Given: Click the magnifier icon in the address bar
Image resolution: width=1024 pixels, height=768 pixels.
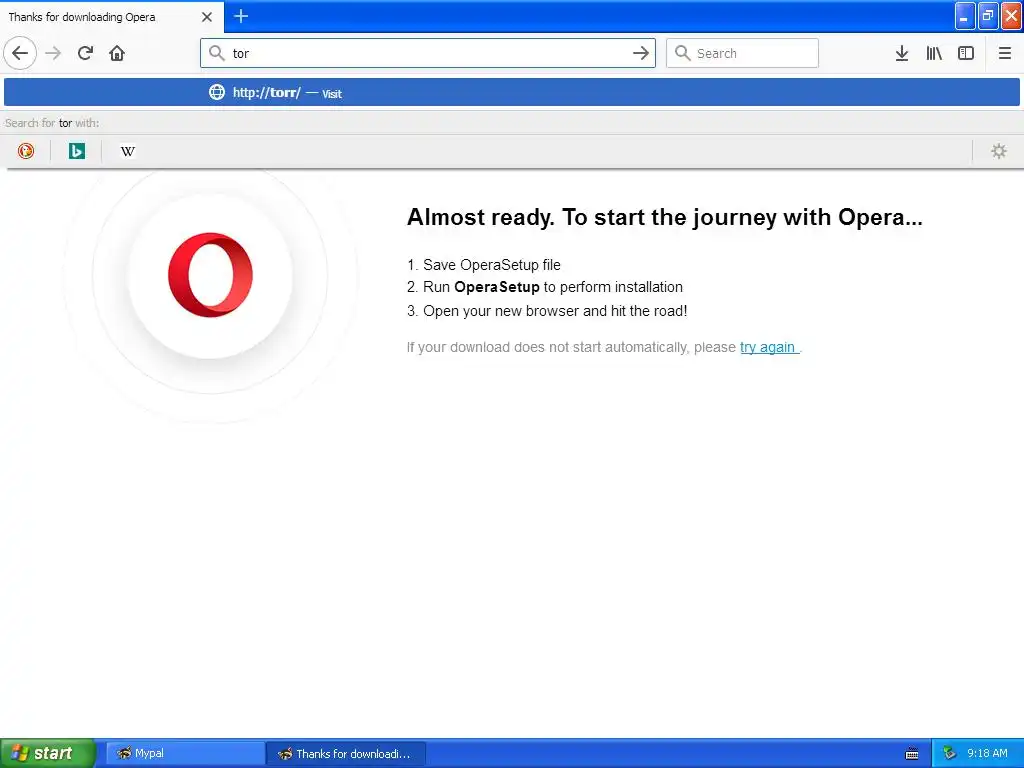Looking at the screenshot, I should click(x=217, y=53).
